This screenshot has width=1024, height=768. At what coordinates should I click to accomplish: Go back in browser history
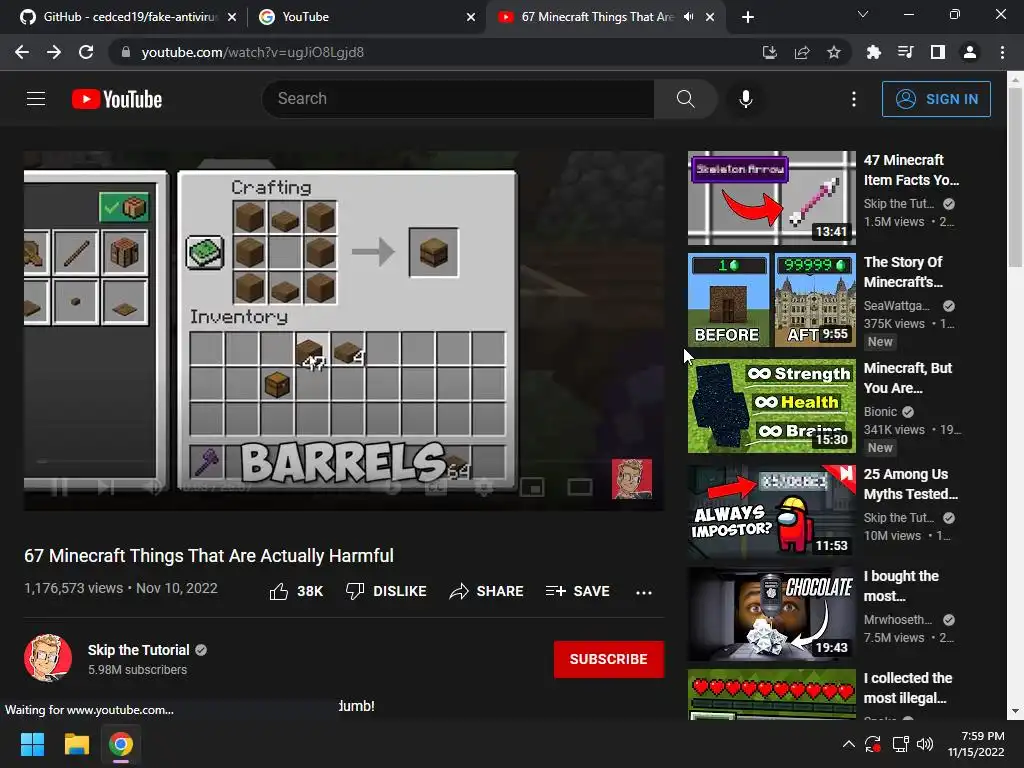[22, 52]
